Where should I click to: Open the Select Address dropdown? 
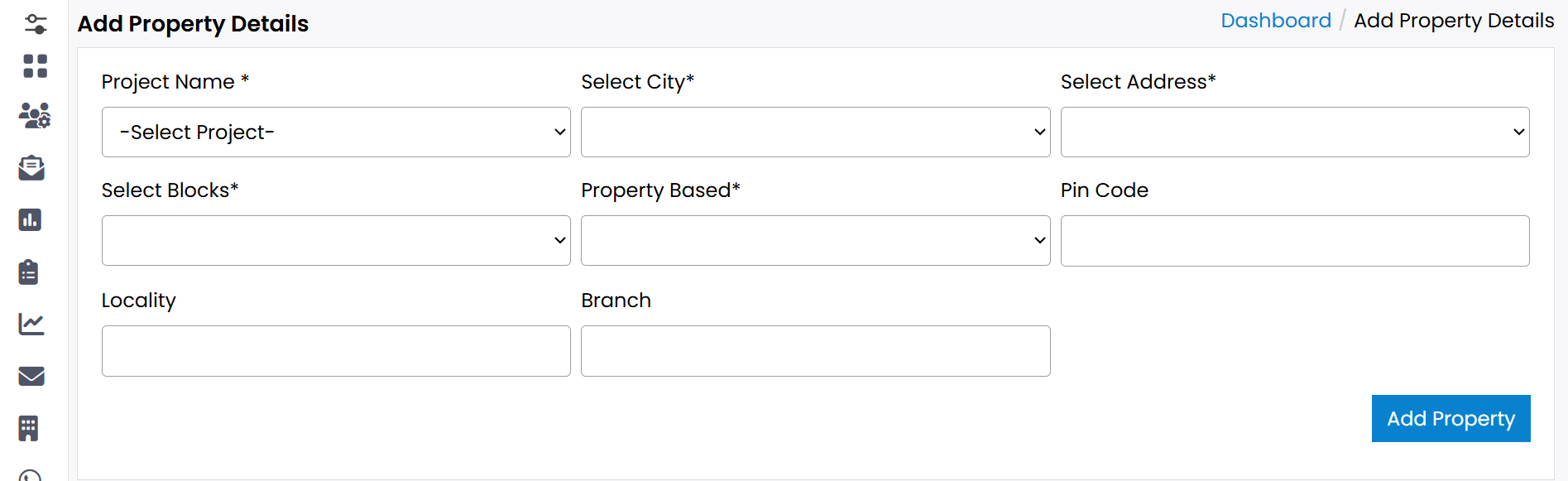(1294, 132)
